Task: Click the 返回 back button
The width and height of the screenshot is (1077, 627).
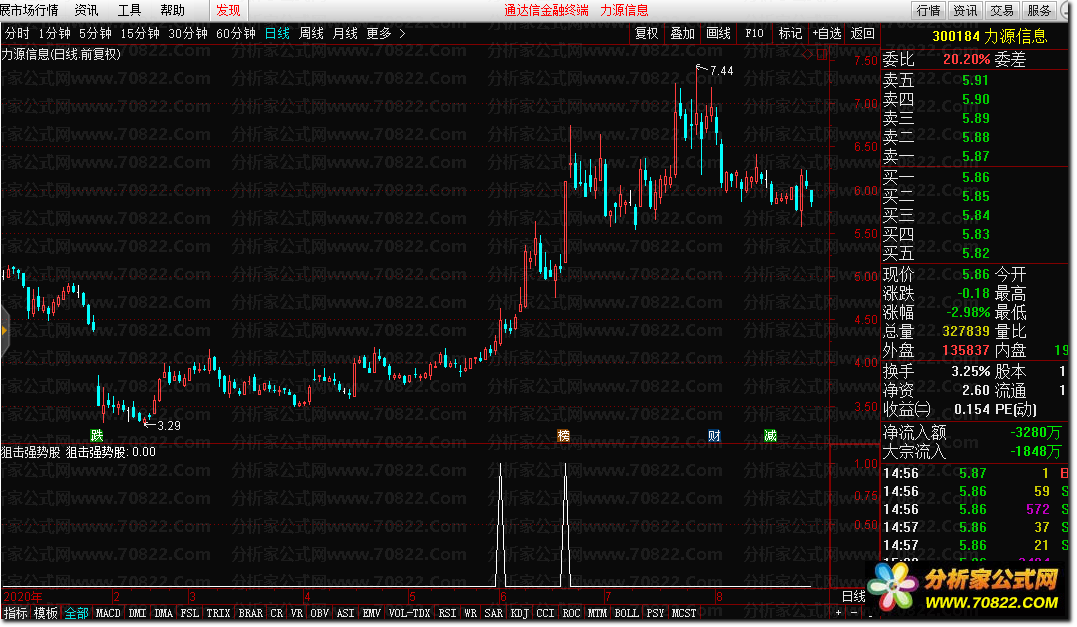Action: pos(863,33)
